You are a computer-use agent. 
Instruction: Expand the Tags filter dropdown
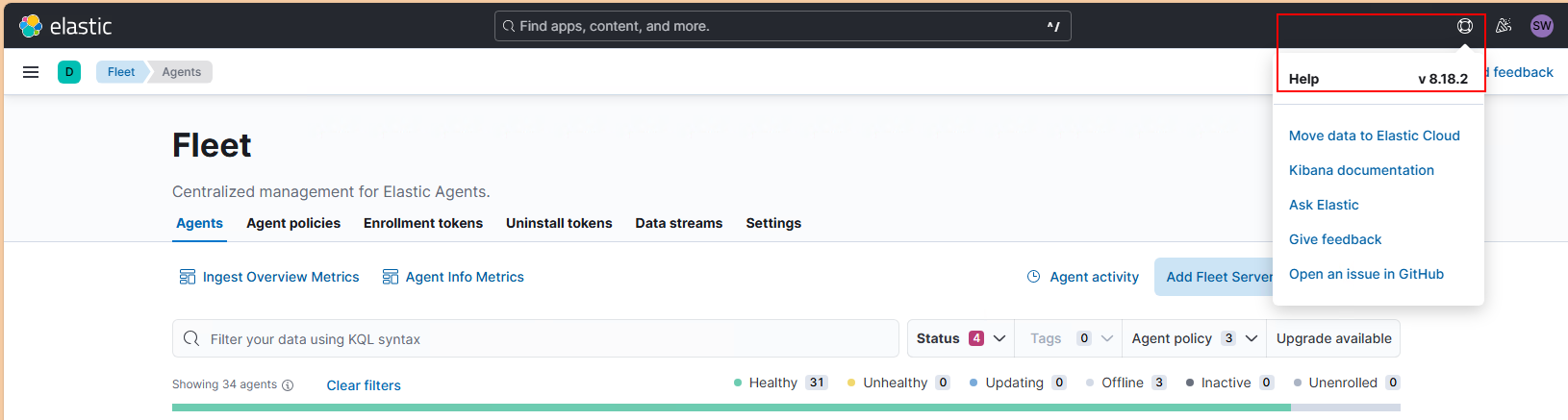1069,338
